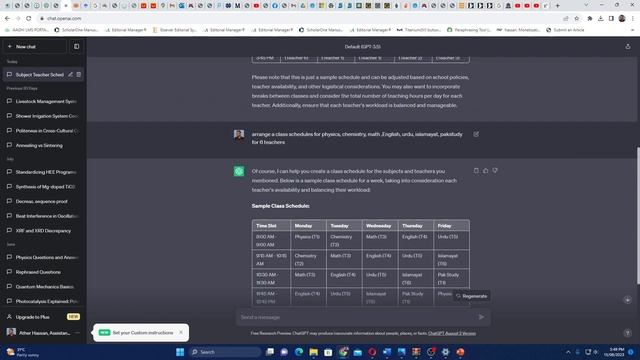
Task: Open the help question mark button
Action: point(627,333)
